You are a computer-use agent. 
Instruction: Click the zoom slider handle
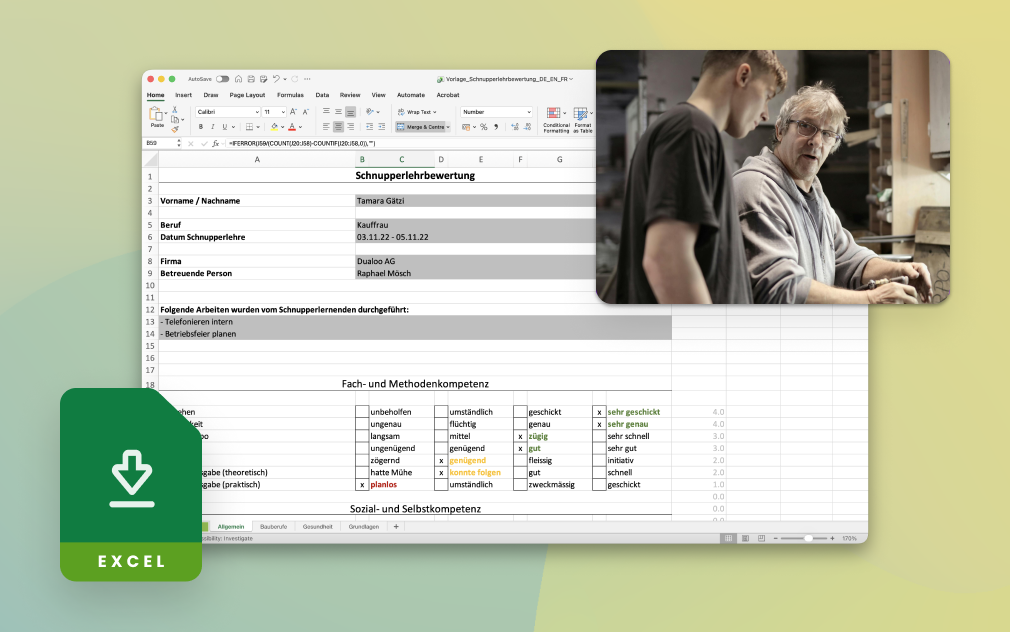pyautogui.click(x=808, y=538)
